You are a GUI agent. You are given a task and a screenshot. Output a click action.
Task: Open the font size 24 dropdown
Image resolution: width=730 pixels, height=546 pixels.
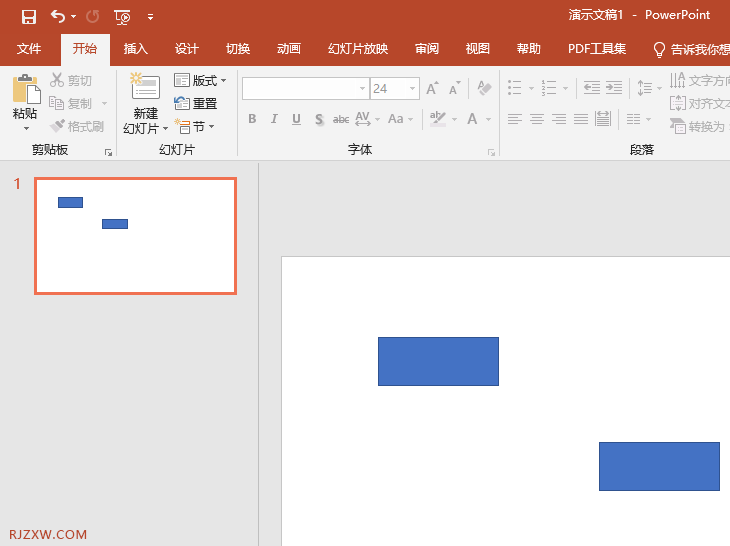[x=412, y=88]
